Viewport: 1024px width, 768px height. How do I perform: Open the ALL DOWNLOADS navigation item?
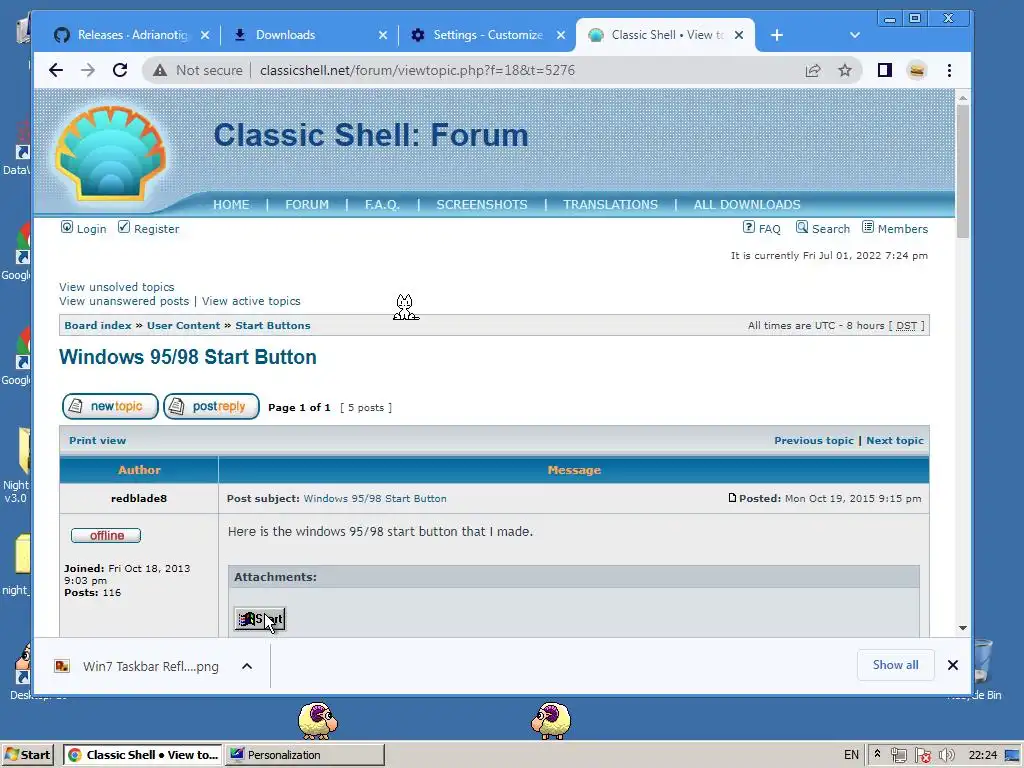click(747, 204)
